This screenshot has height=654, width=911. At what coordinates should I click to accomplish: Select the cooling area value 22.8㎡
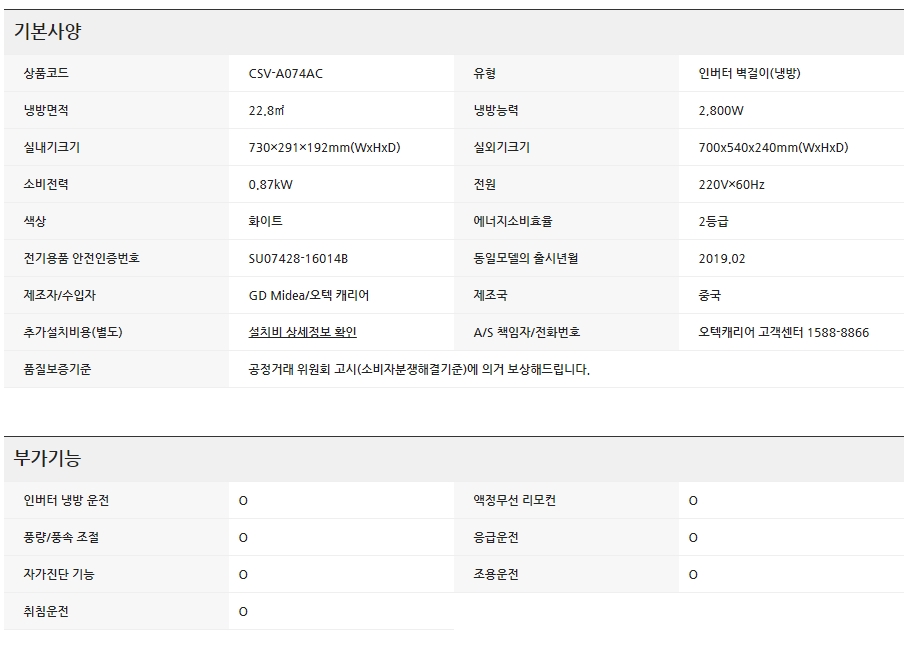tap(270, 111)
